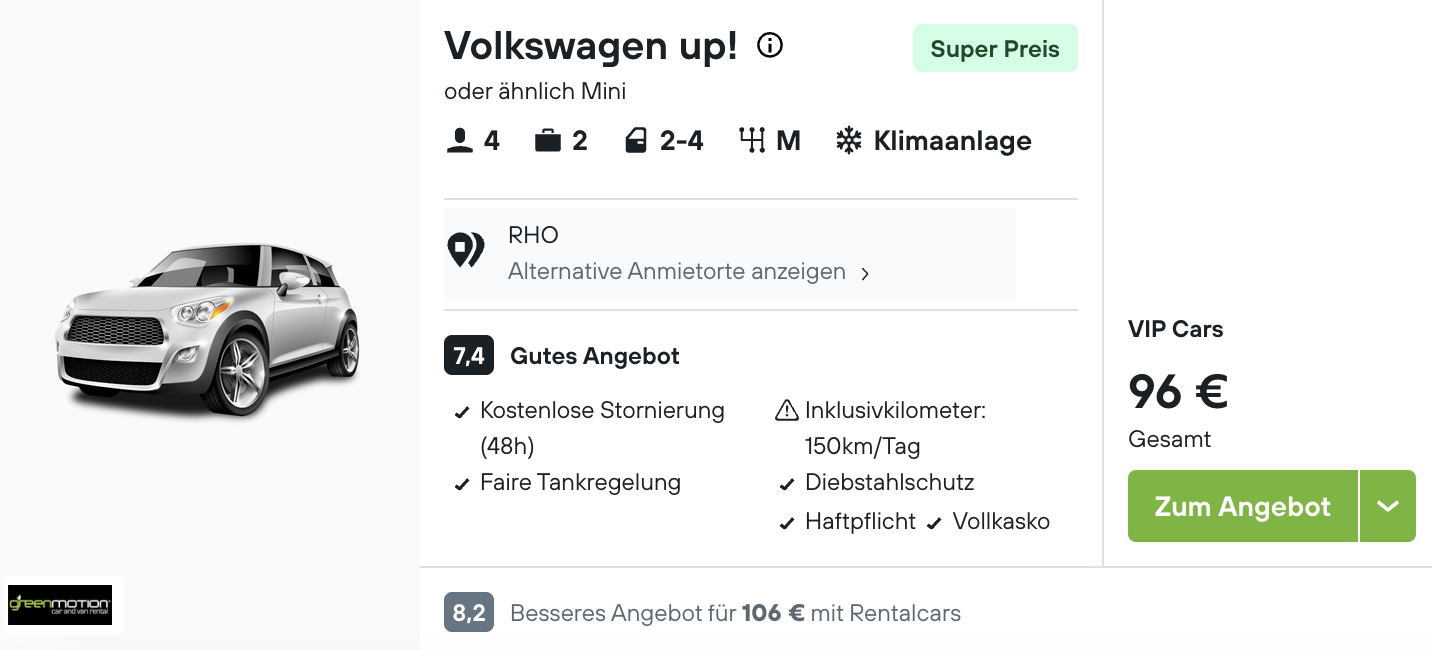The height and width of the screenshot is (650, 1432).
Task: Click the location pin icon beside RHO
Action: click(465, 250)
